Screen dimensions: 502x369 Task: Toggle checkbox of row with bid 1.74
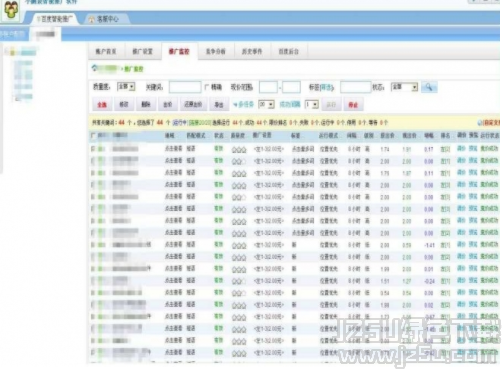click(93, 149)
